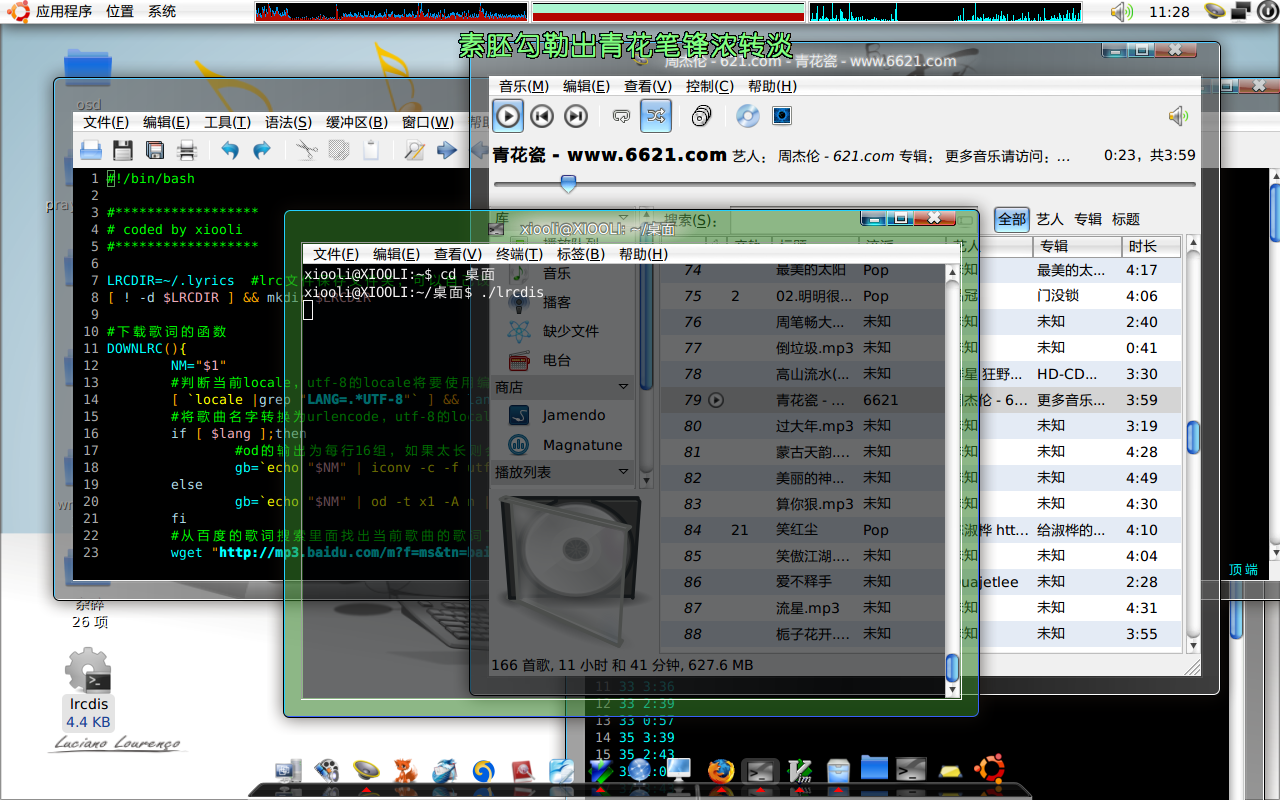Select Magnatune store in the sidebar
Screen dimensions: 1280x800
coord(581,445)
